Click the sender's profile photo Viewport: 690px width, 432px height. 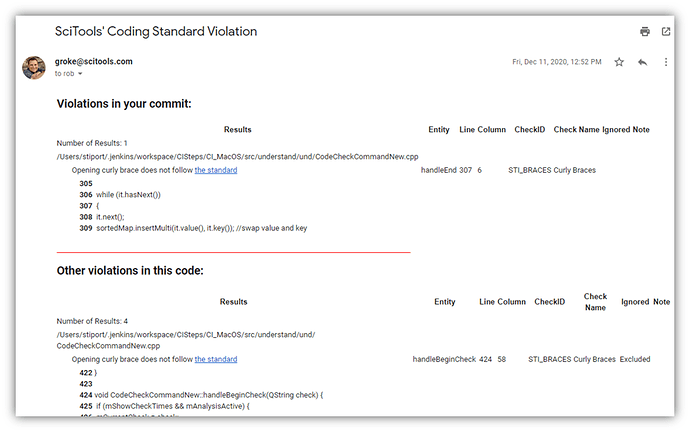[x=34, y=67]
